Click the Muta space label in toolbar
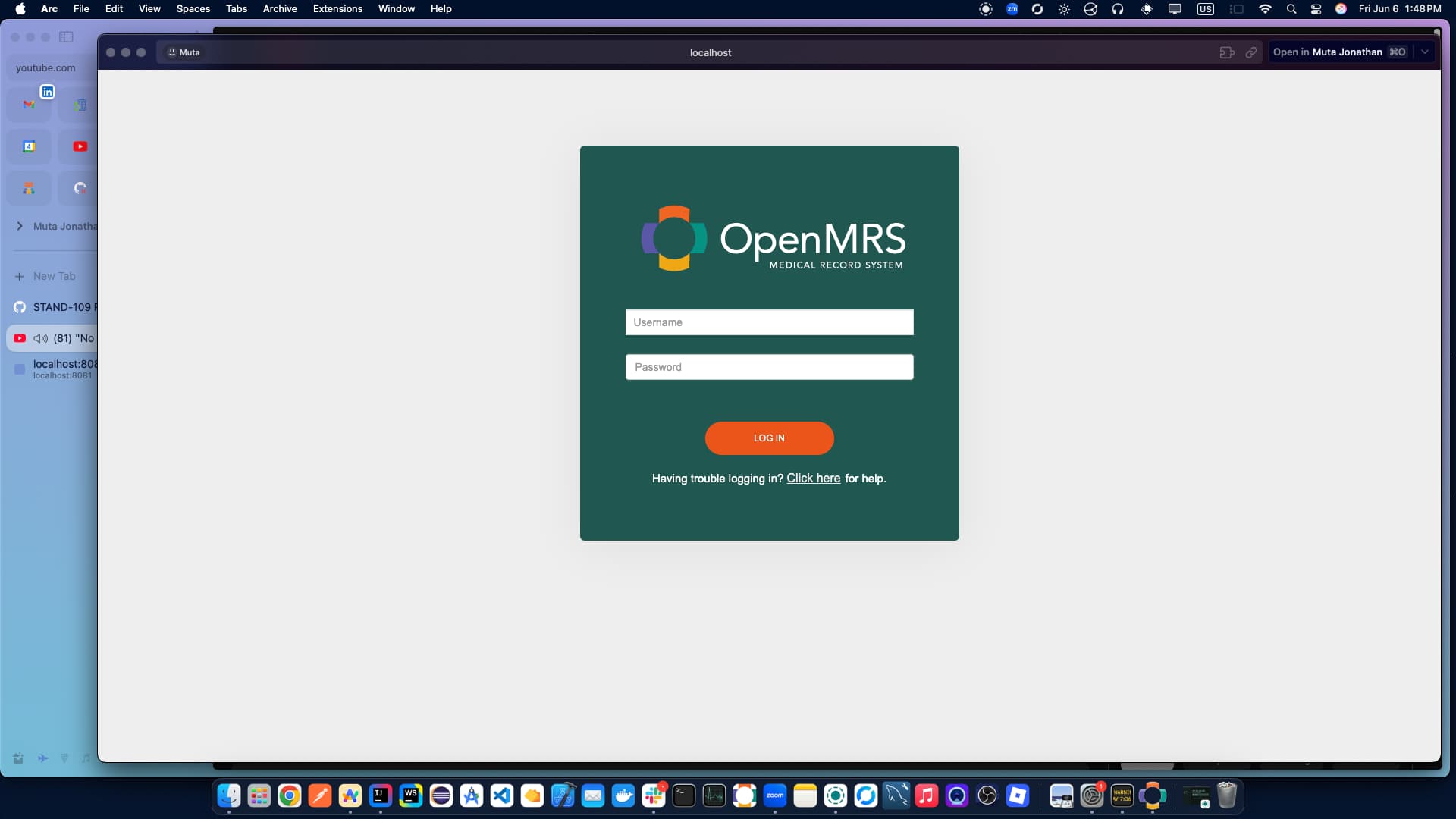The width and height of the screenshot is (1456, 819). (x=184, y=52)
